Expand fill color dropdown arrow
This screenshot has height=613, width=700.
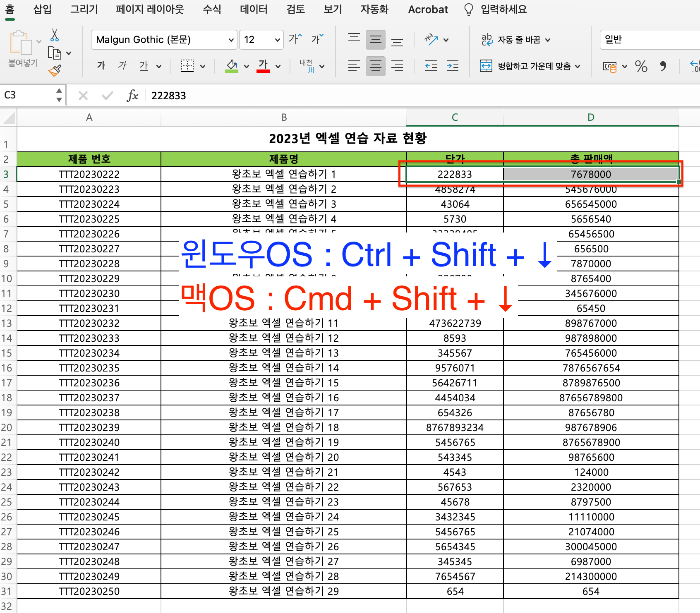(x=246, y=67)
